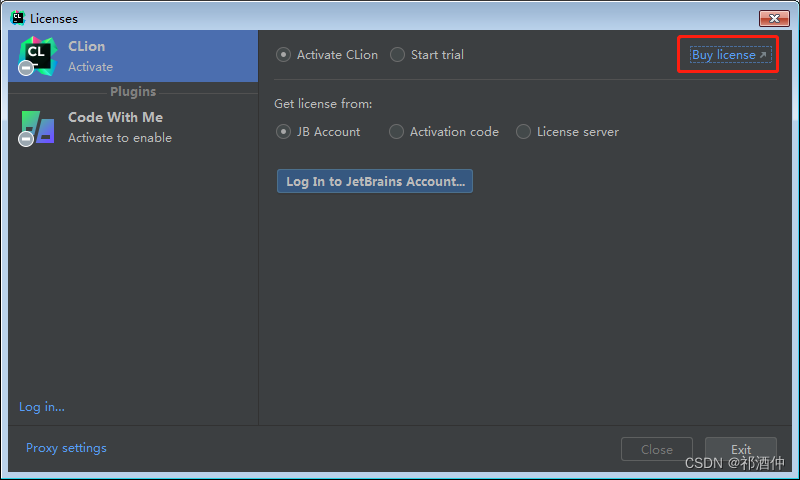This screenshot has height=480, width=800.
Task: Click the Code With Me plugin icon
Action: coord(37,128)
